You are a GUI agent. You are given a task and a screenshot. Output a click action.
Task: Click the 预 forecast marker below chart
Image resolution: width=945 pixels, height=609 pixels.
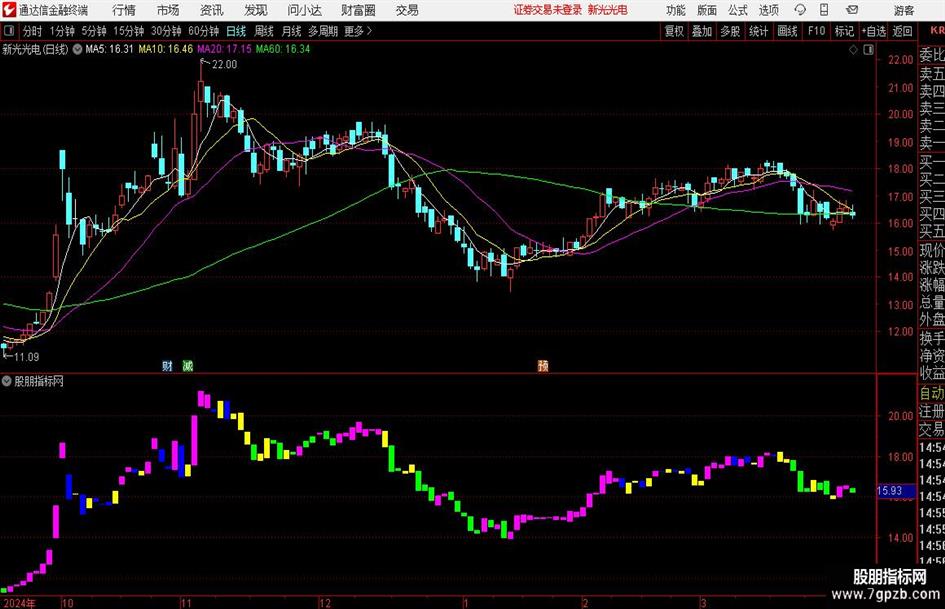click(543, 365)
